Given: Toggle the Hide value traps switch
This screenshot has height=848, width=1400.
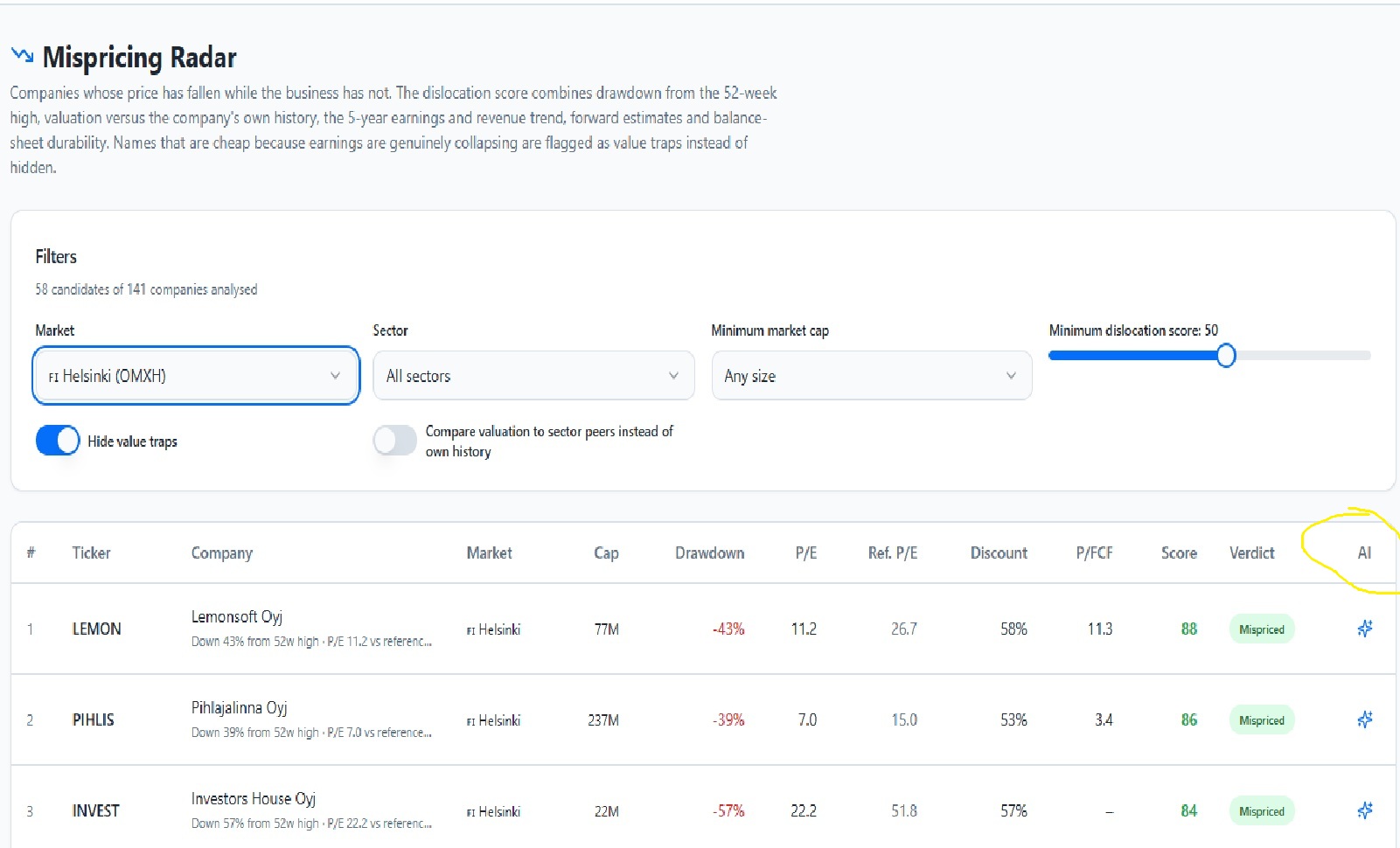Looking at the screenshot, I should (58, 441).
